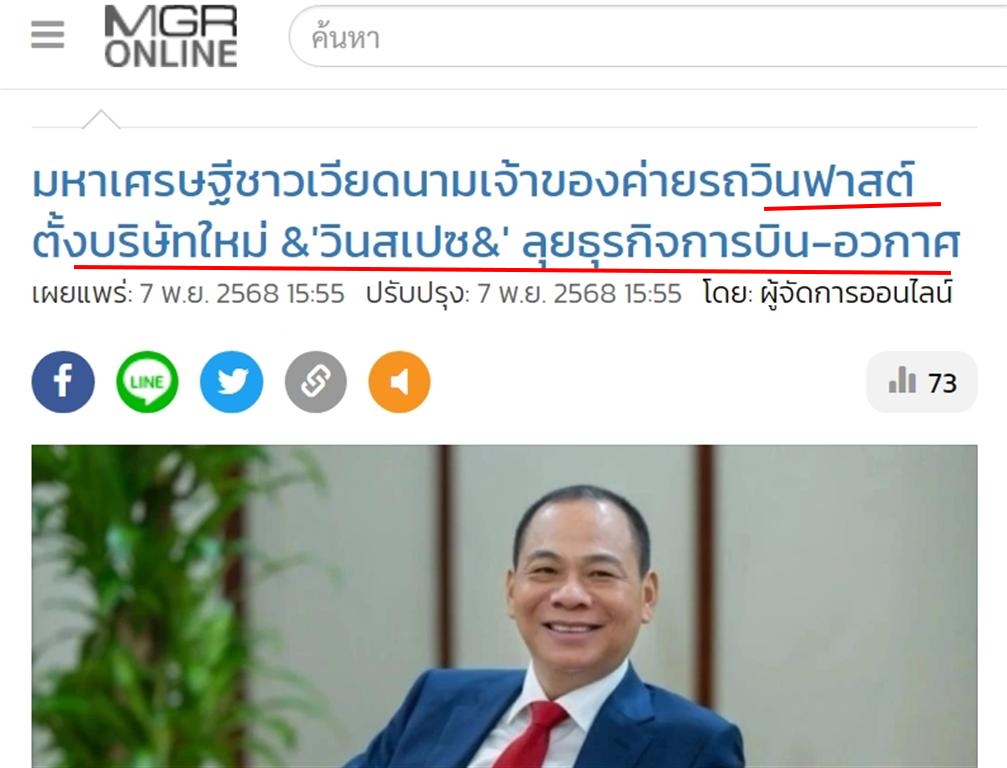Click the small triangle pointer under header
The image size is (1007, 768).
(101, 119)
